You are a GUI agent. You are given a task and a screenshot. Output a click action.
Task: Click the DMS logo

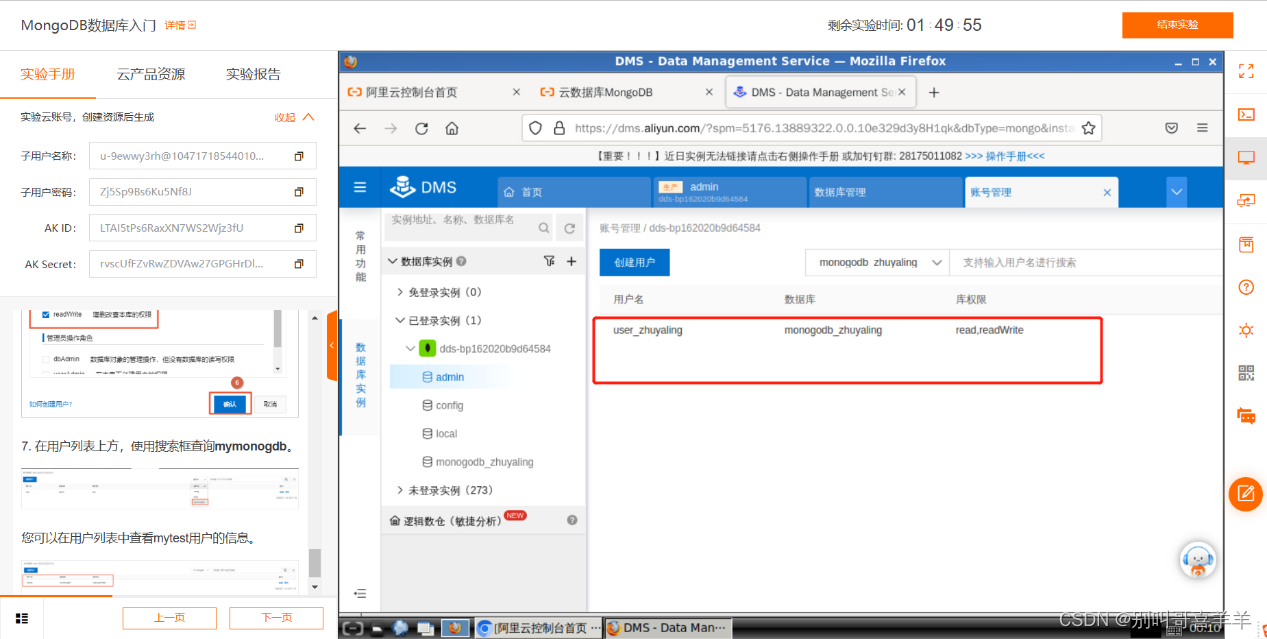423,187
